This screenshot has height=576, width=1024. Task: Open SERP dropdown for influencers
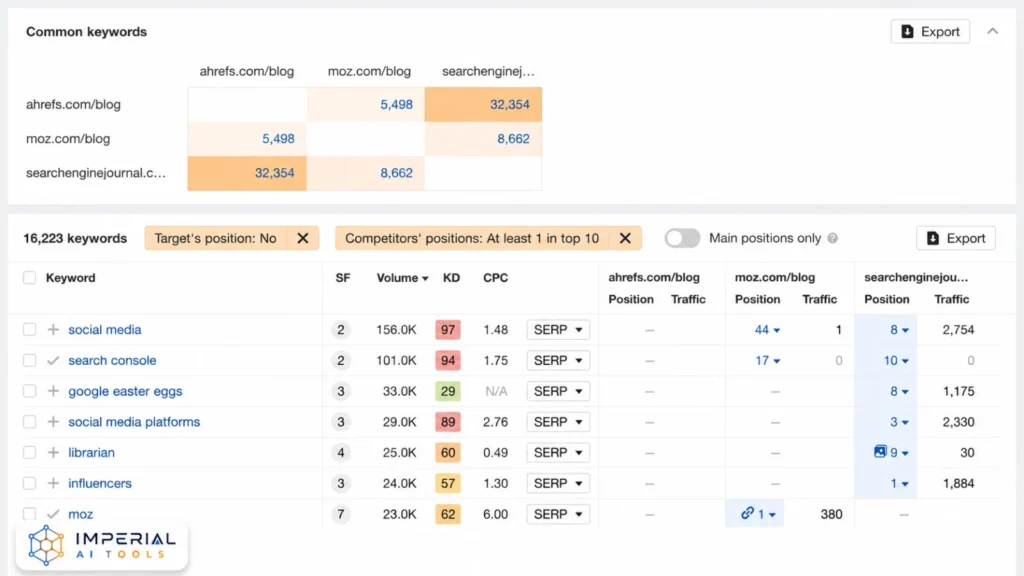point(558,483)
